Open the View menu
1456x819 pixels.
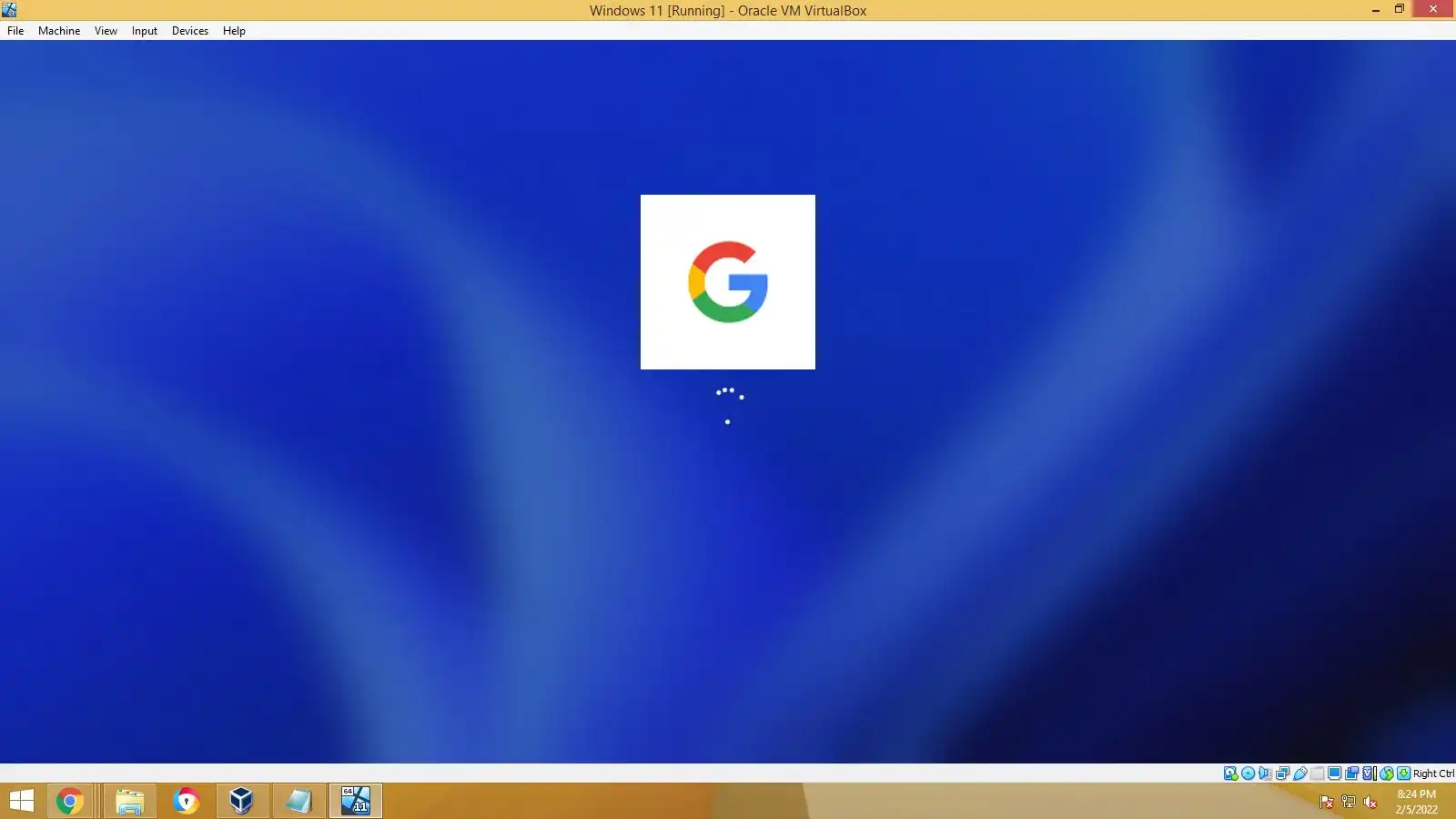[106, 30]
